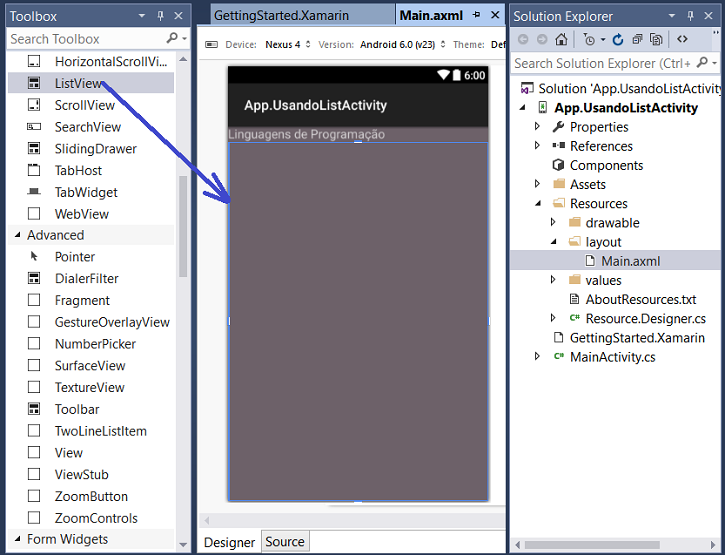
Task: Click Solution Explorer horizontal scrollbar thumb
Action: click(x=592, y=544)
